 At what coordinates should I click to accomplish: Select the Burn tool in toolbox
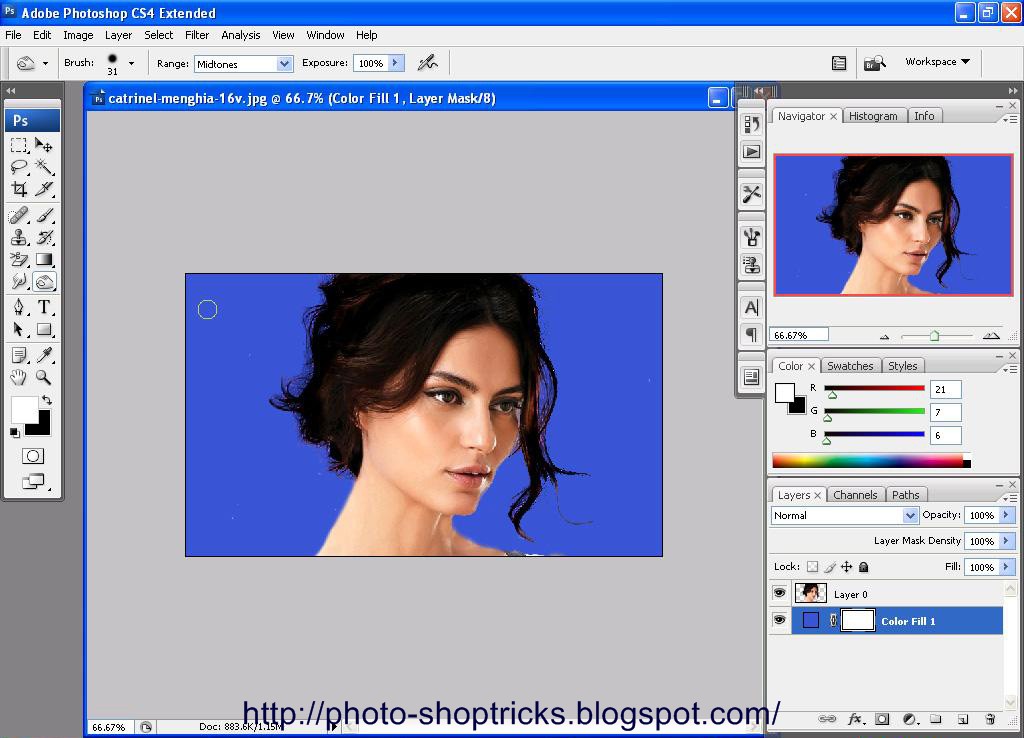click(x=44, y=281)
